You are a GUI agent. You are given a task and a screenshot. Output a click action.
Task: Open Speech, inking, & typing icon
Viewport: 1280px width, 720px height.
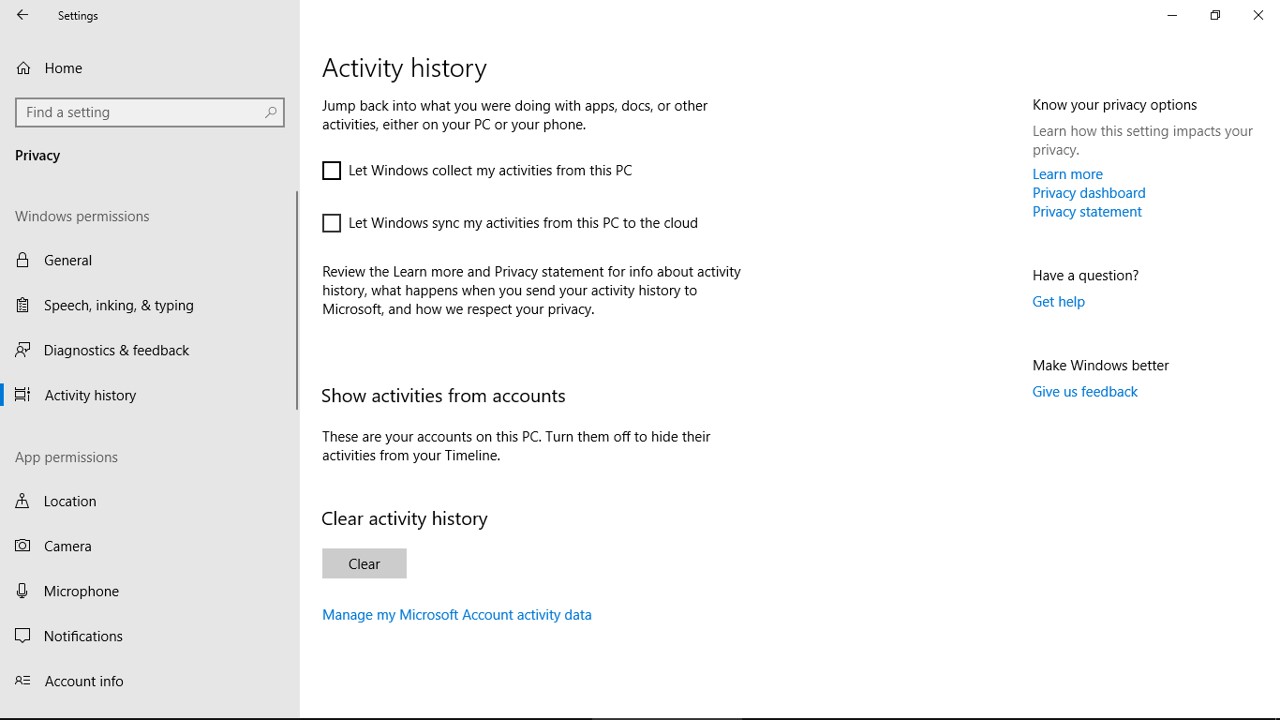point(23,305)
